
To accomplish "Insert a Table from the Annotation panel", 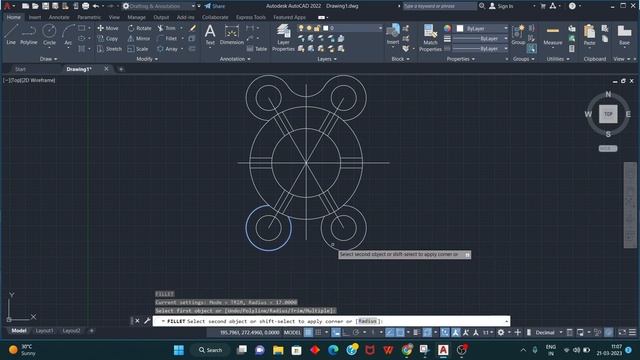I will (x=257, y=49).
